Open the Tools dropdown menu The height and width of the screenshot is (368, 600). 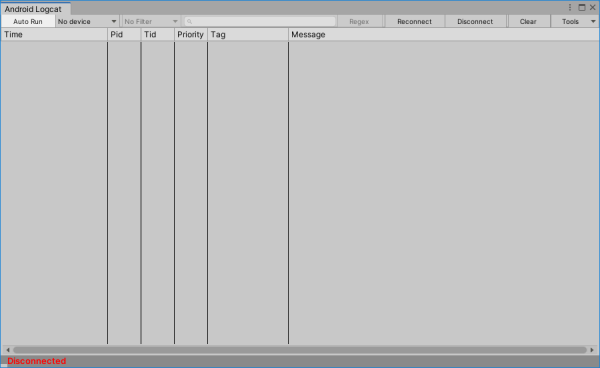pyautogui.click(x=575, y=21)
